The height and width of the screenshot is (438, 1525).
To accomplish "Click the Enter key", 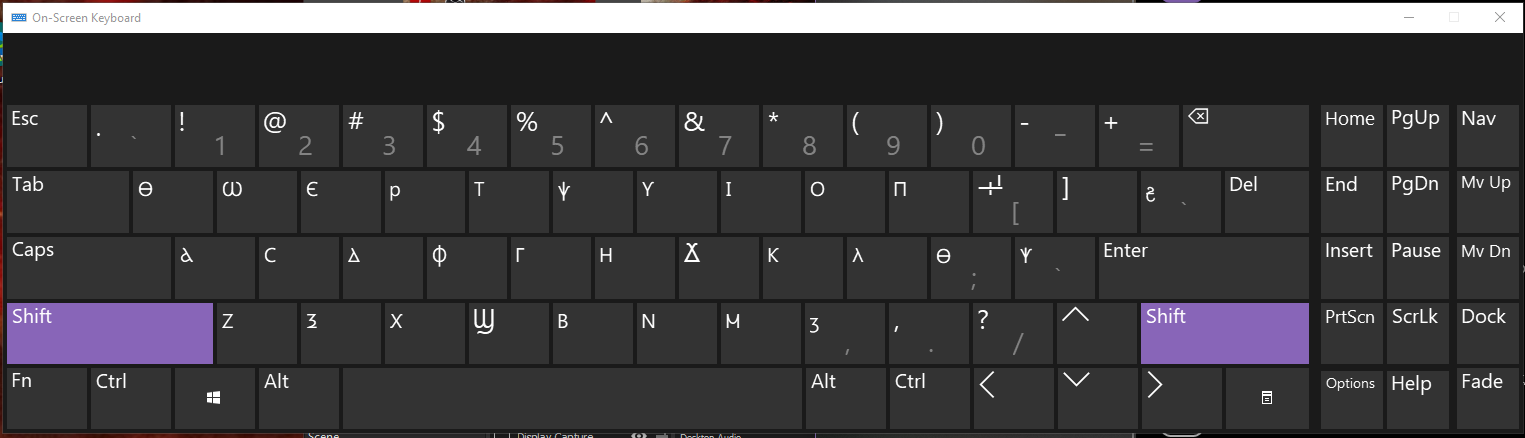I will coord(1203,267).
